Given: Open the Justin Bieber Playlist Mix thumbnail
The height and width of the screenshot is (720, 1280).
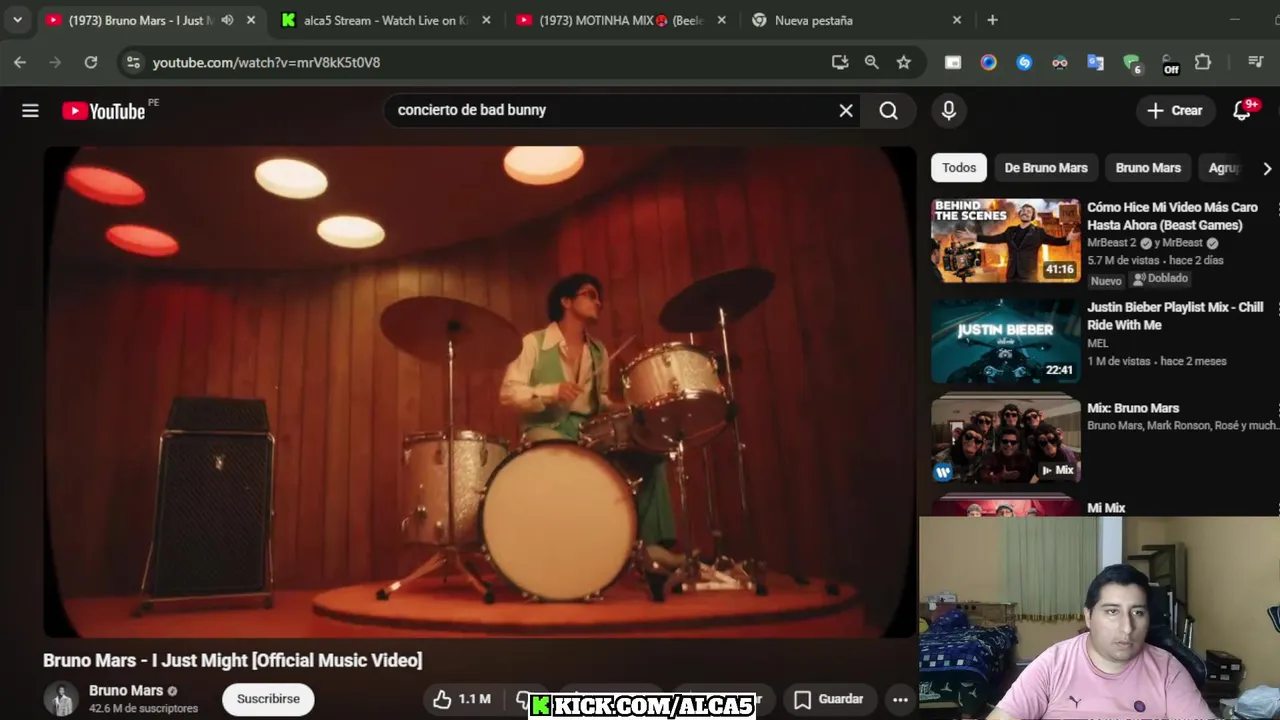Looking at the screenshot, I should tap(1005, 341).
